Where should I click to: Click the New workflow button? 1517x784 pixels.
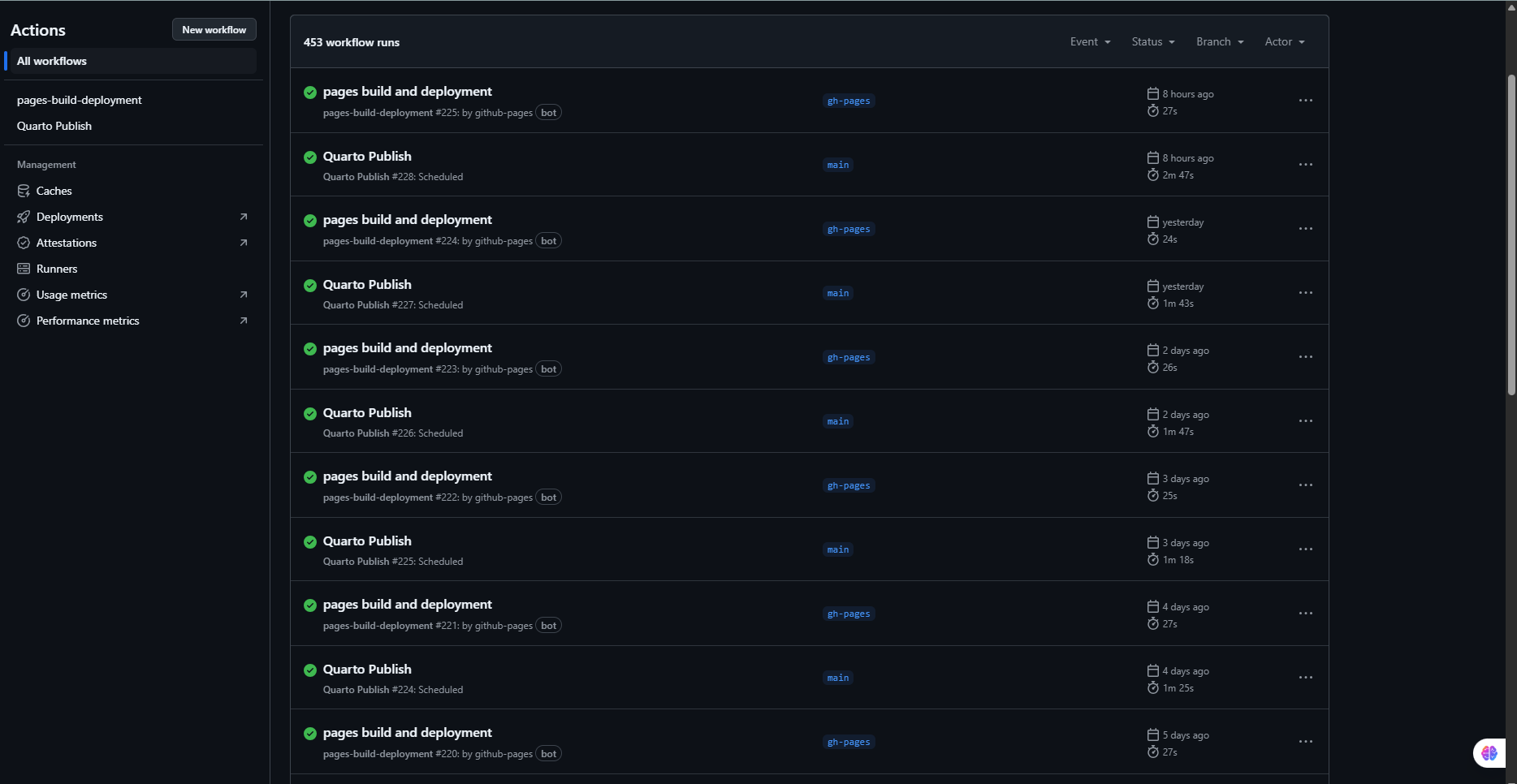coord(214,30)
